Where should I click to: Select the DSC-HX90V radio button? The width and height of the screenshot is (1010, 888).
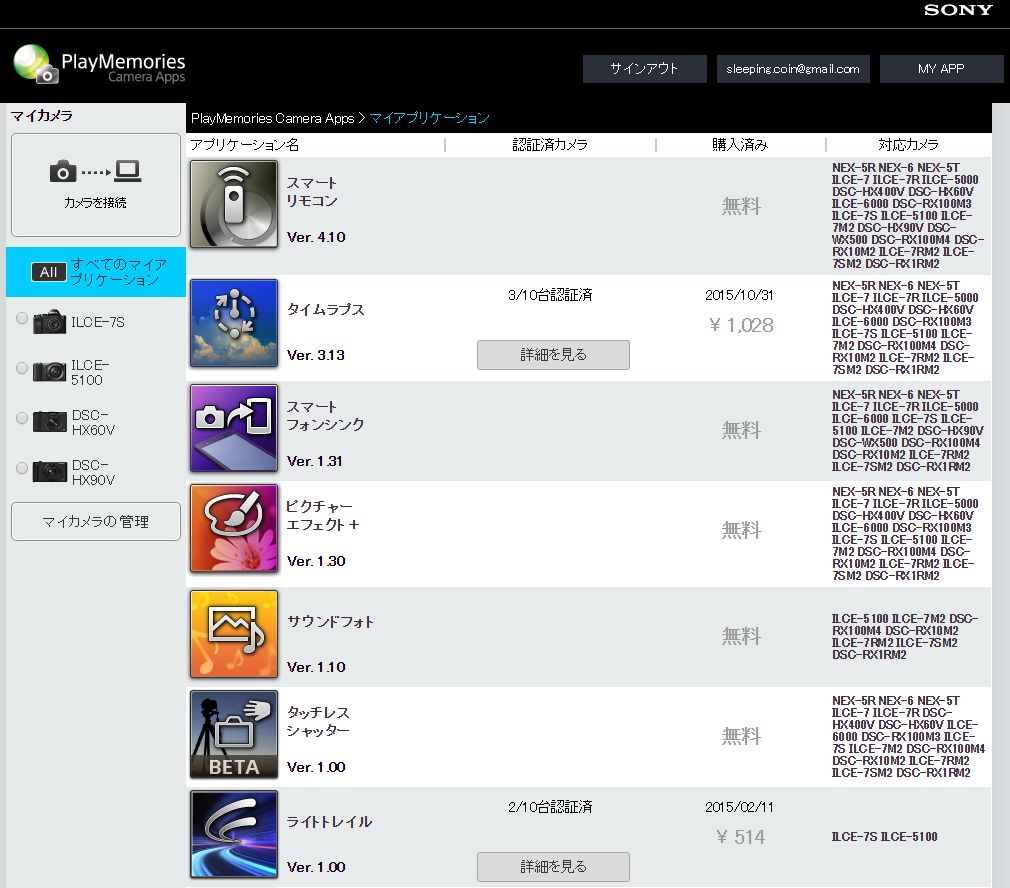[x=22, y=468]
